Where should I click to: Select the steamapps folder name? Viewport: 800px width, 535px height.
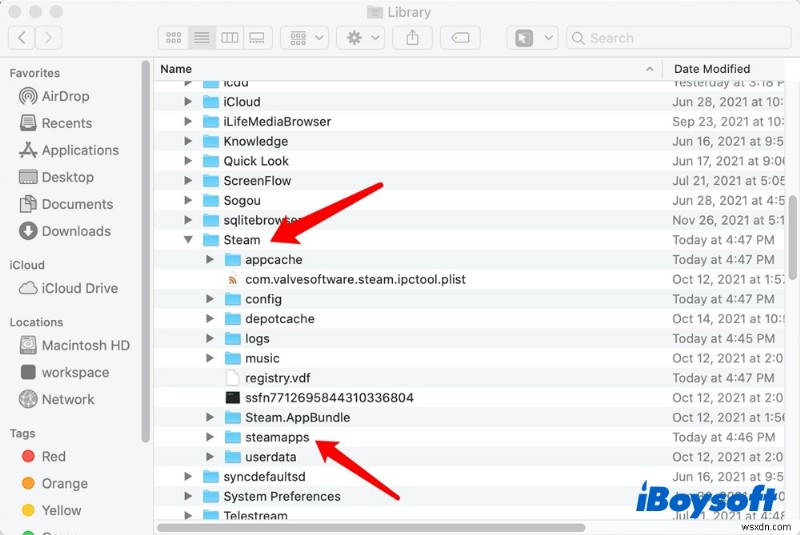coord(277,437)
